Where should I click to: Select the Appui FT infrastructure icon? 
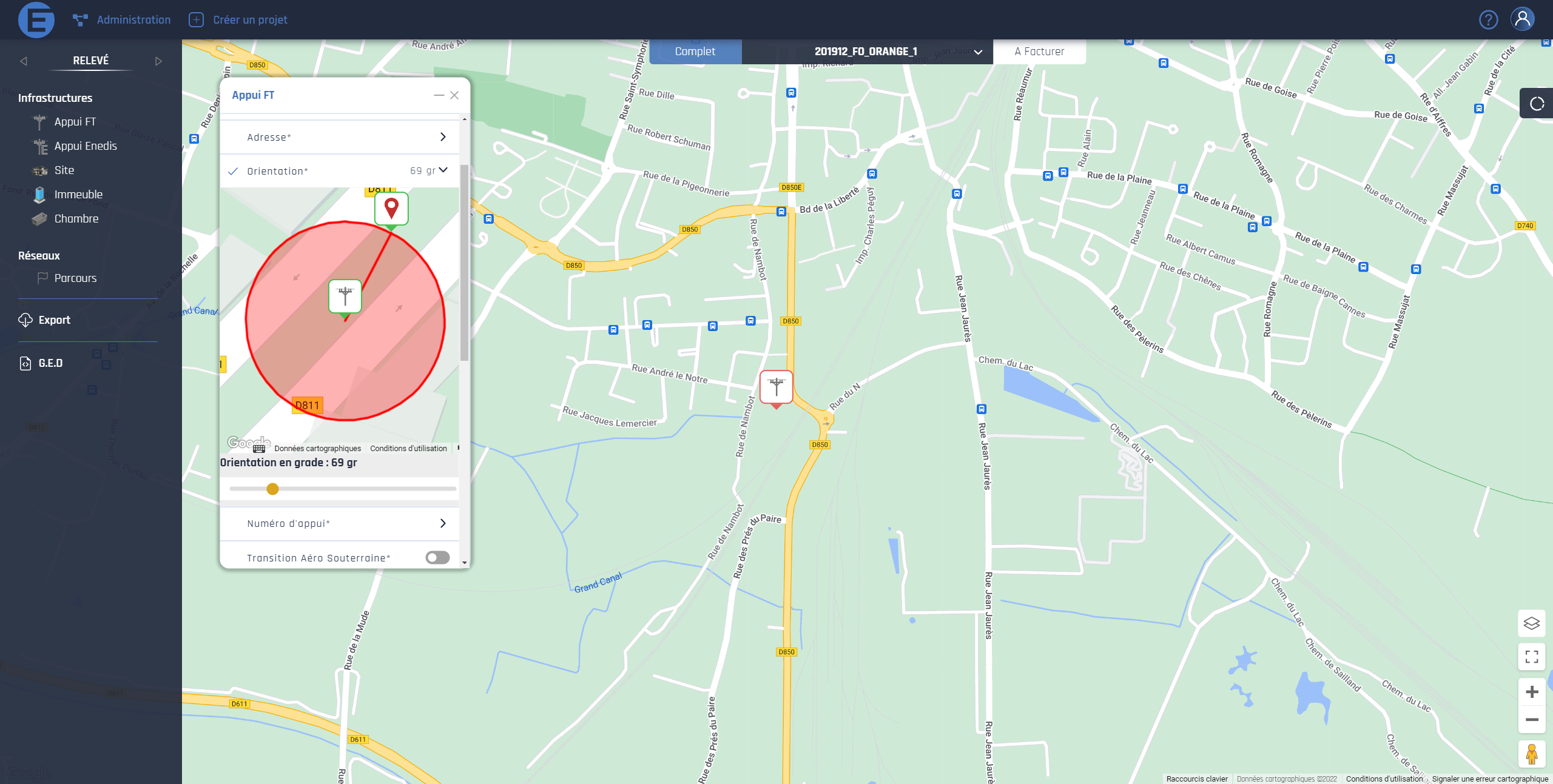tap(39, 122)
